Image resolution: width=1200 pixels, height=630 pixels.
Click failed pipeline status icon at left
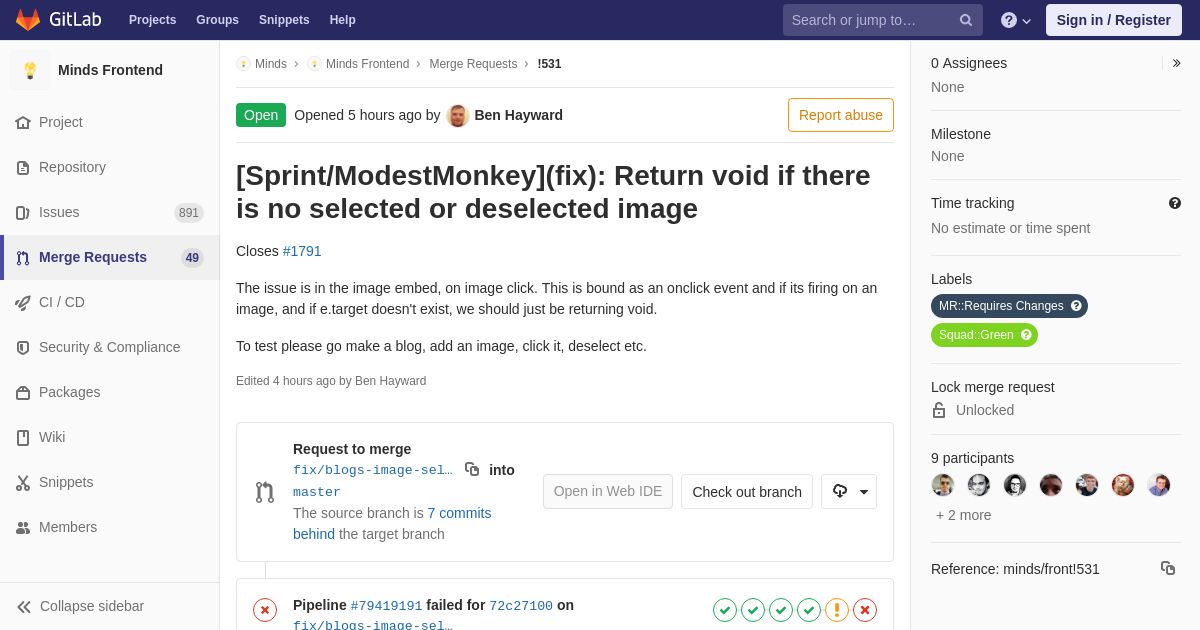[x=265, y=610]
